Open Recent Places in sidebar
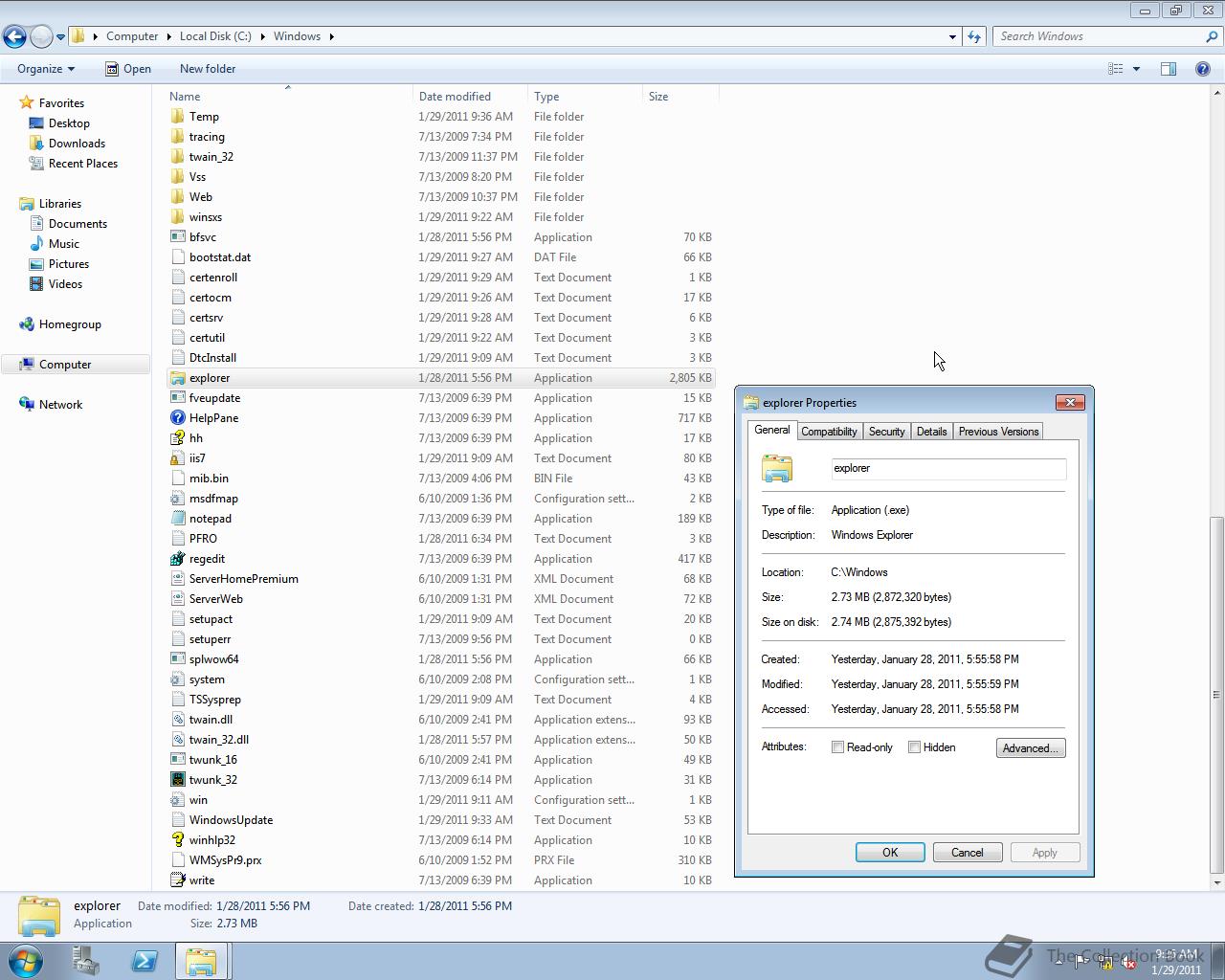The height and width of the screenshot is (980, 1225). [x=83, y=164]
